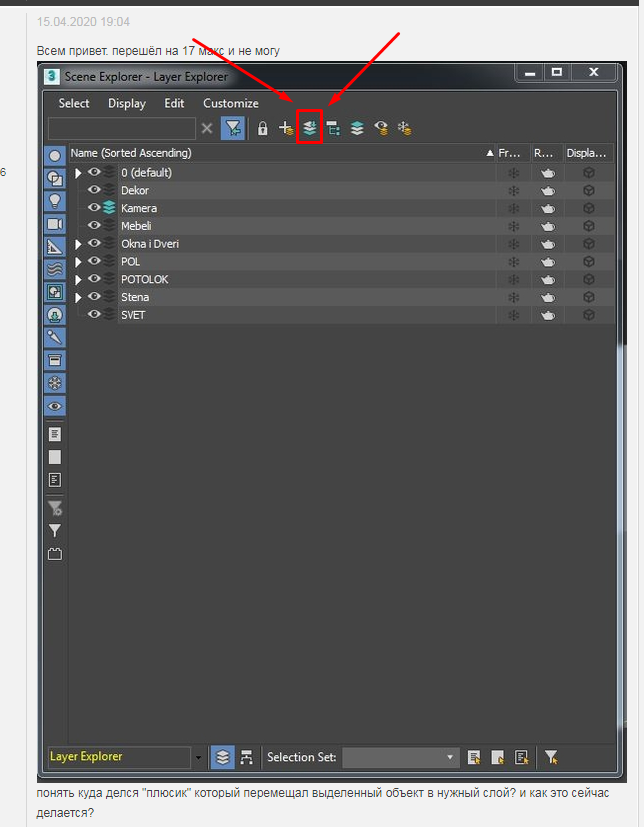Open the Layer Explorer dropdown arrow
This screenshot has width=644, height=827.
click(198, 758)
